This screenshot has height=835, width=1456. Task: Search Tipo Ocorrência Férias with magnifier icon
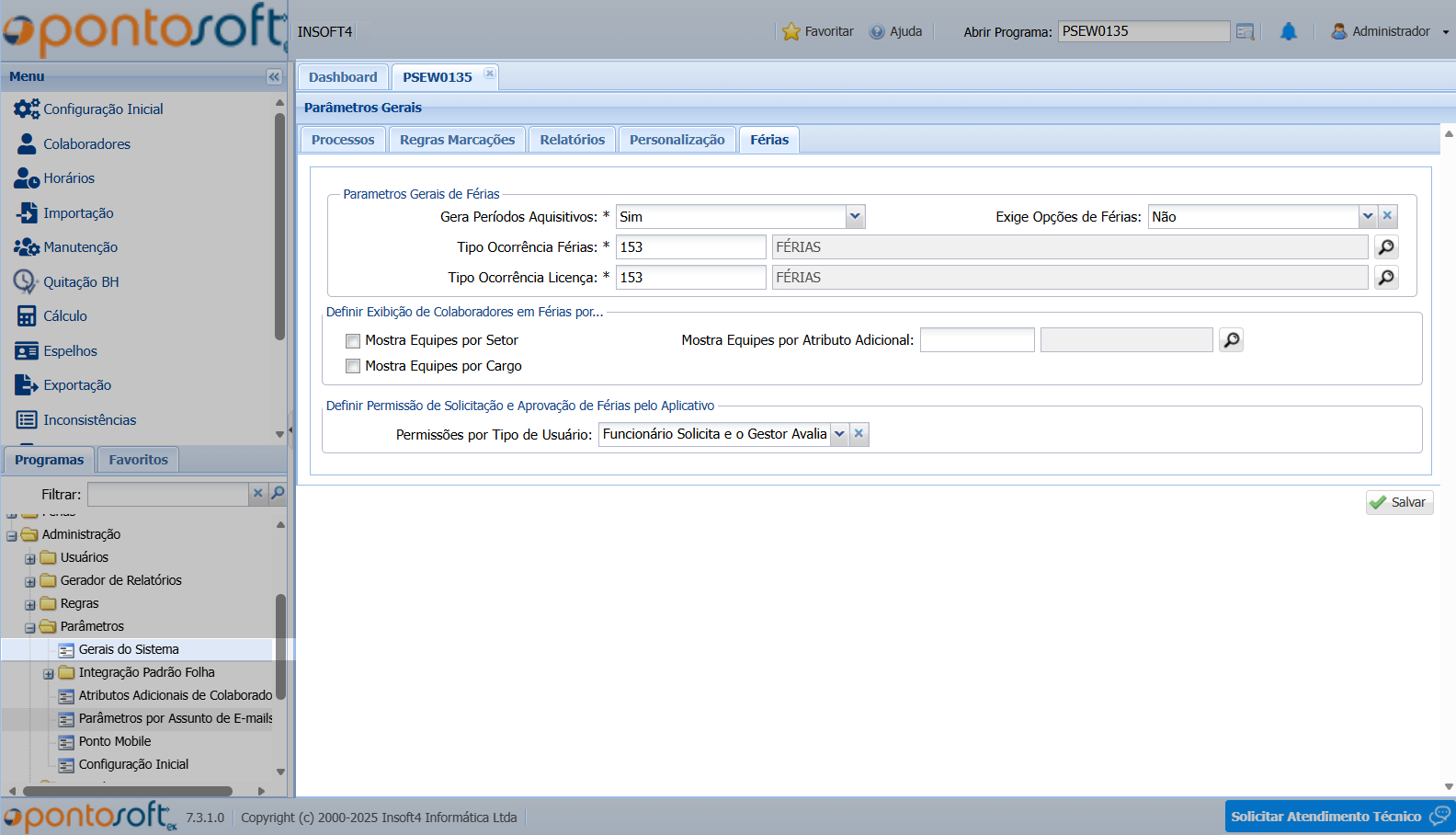[x=1386, y=247]
